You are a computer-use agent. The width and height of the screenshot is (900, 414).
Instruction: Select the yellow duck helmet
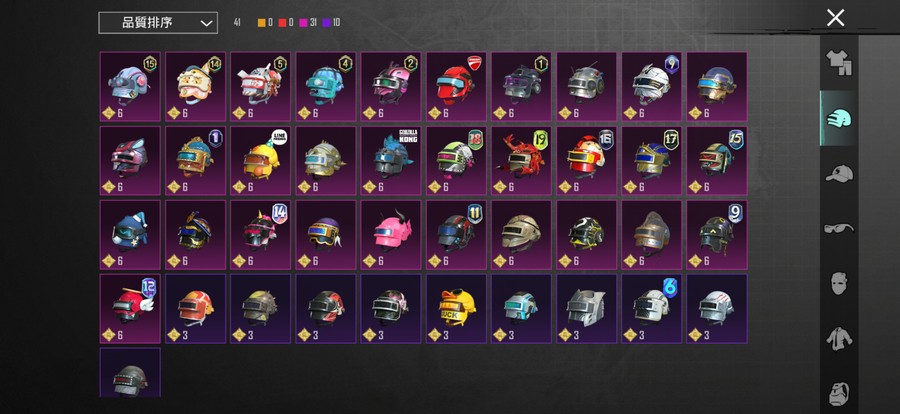456,309
